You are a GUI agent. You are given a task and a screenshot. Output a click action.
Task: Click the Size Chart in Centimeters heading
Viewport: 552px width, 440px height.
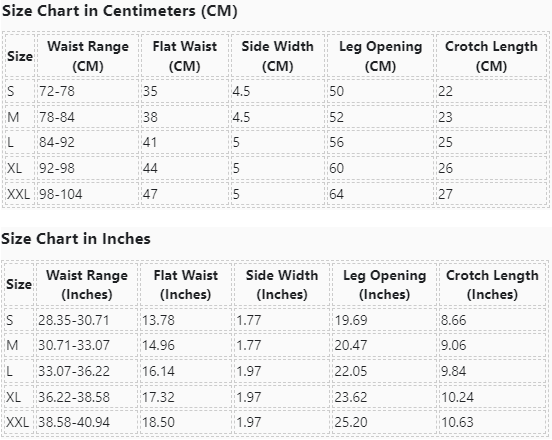[120, 11]
